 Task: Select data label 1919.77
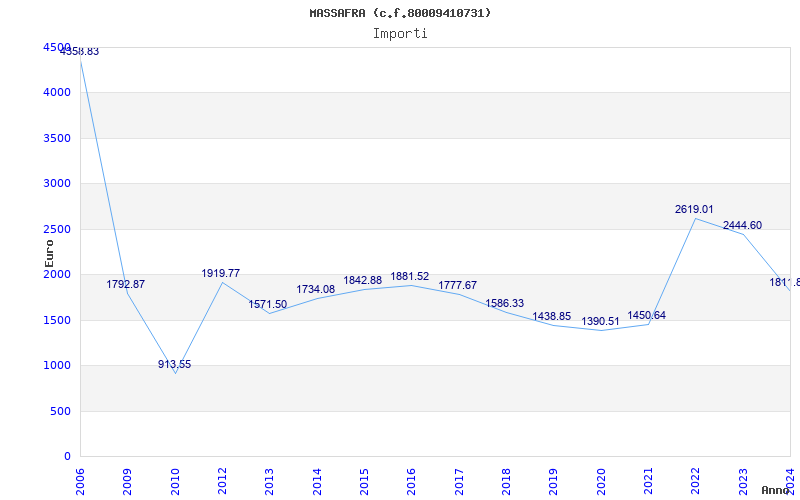tap(220, 273)
